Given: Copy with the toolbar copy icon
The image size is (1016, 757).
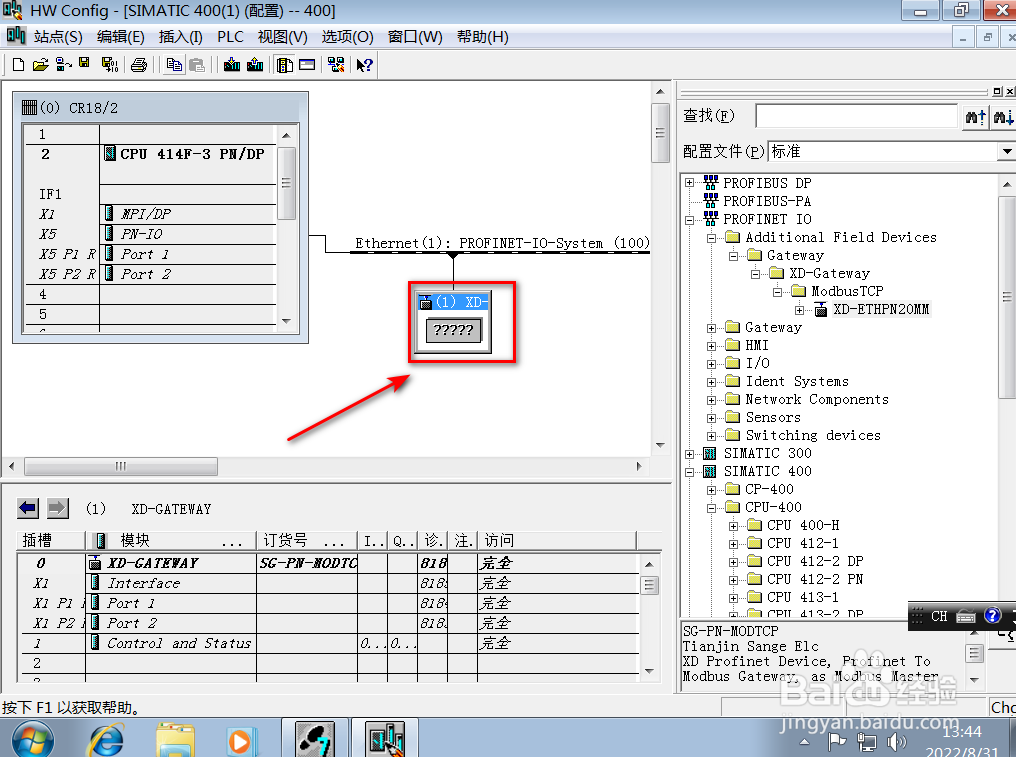Looking at the screenshot, I should tap(174, 65).
